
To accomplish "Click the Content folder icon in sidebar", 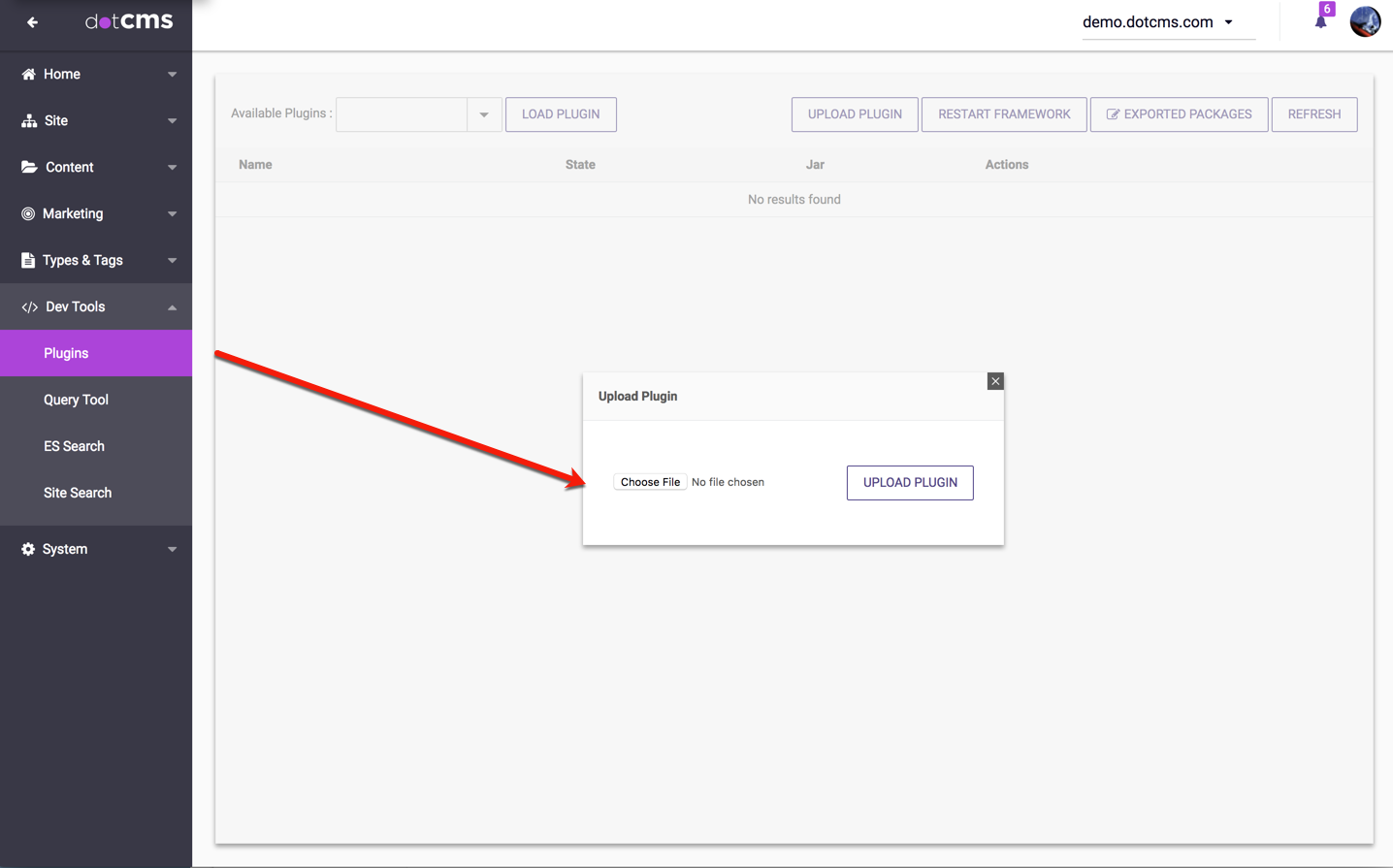I will (29, 167).
